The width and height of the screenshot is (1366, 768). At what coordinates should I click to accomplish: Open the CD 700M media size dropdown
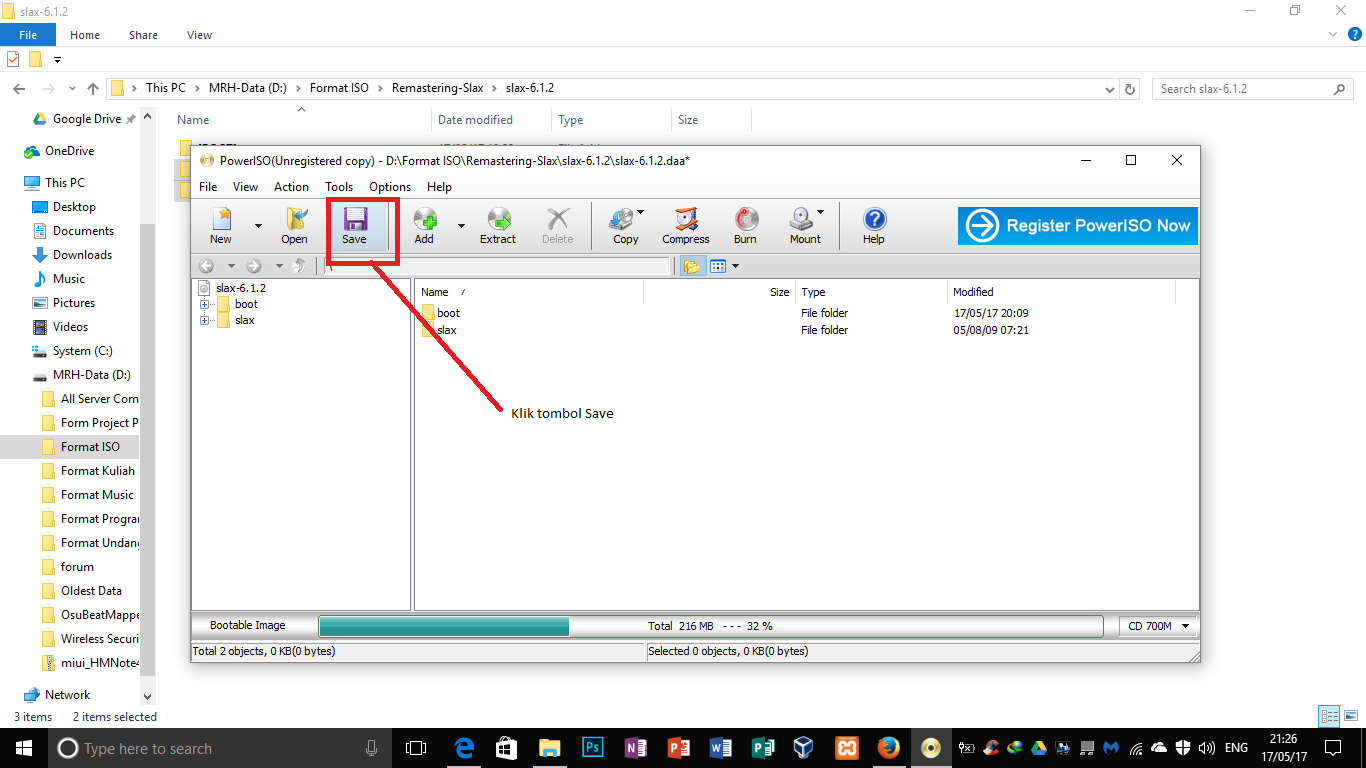tap(1157, 626)
